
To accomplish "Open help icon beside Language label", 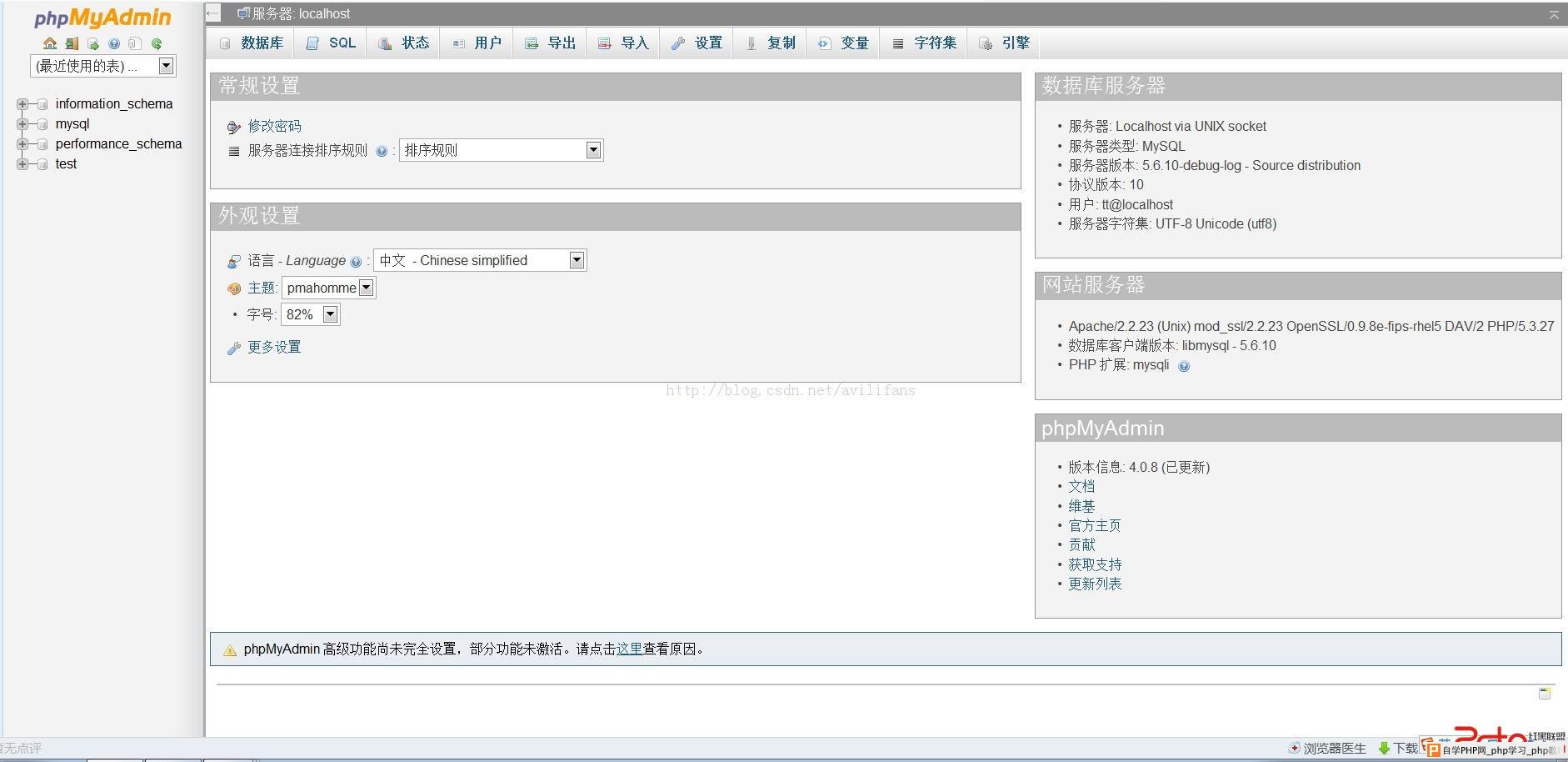I will [x=356, y=261].
